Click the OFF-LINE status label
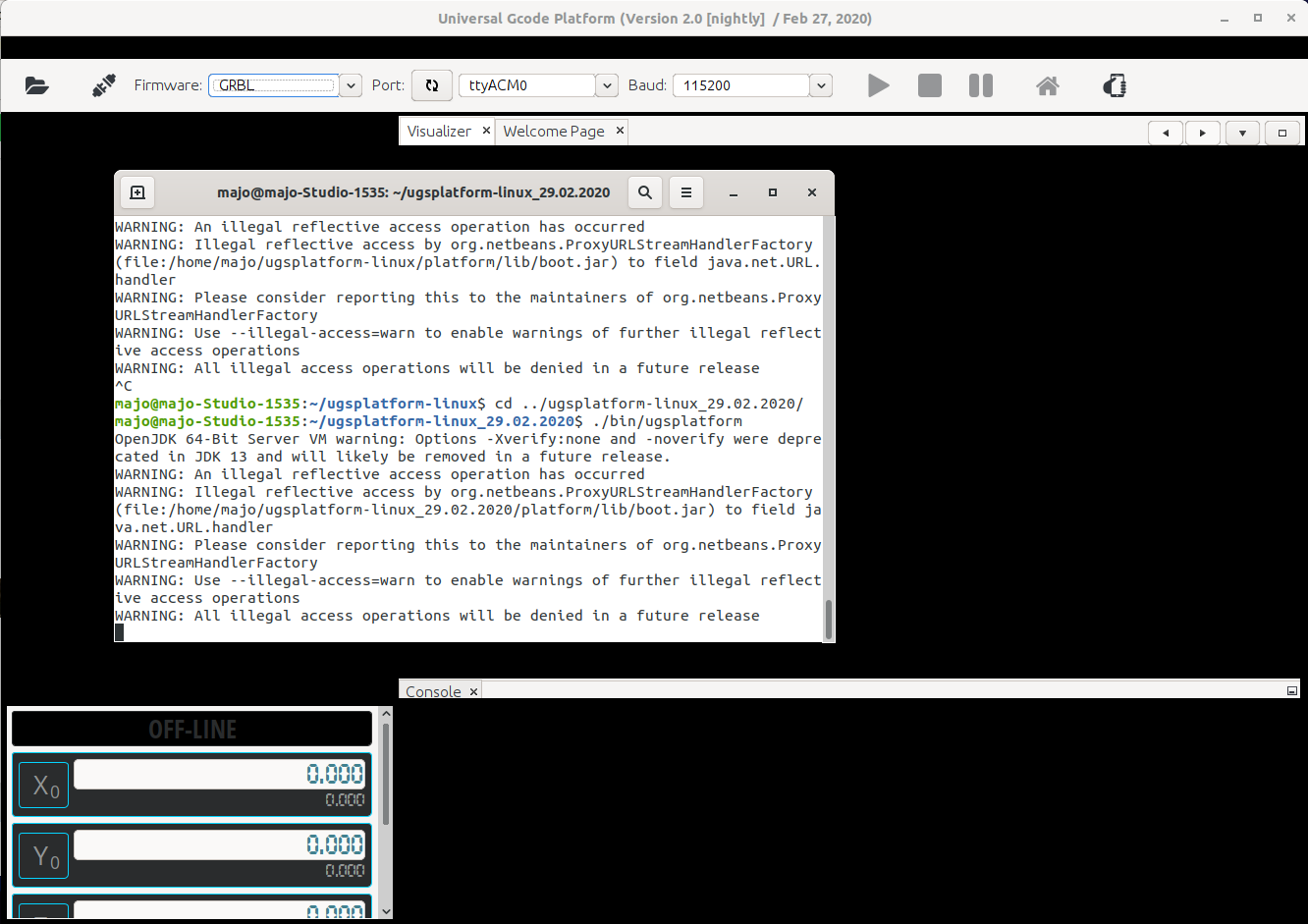This screenshot has height=924, width=1308. (192, 730)
